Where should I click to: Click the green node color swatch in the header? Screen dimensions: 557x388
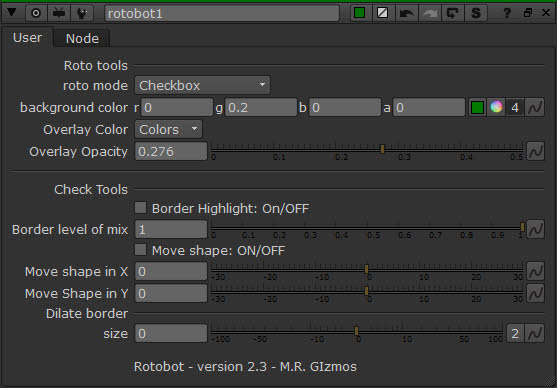(x=360, y=13)
